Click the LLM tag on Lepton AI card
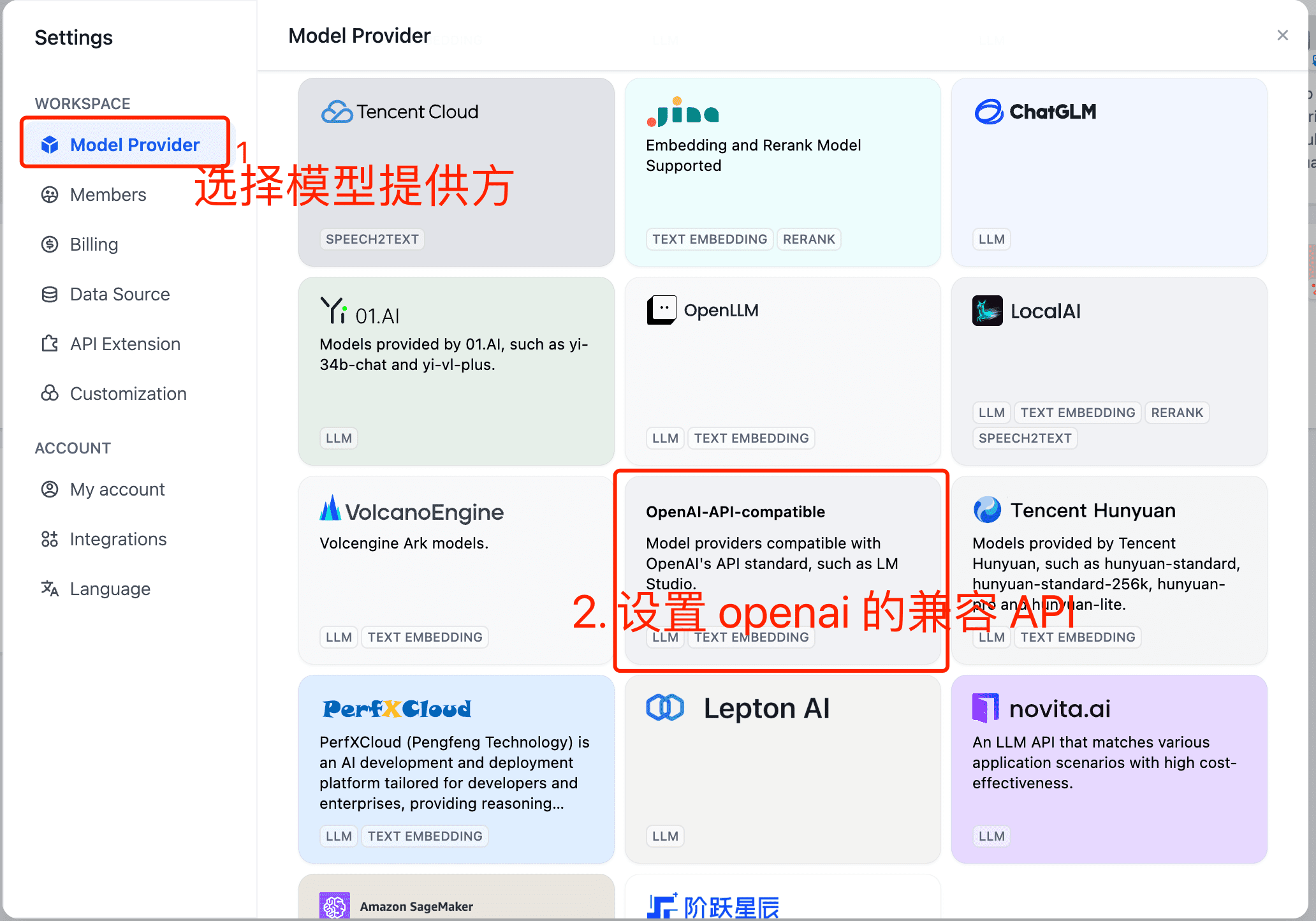This screenshot has width=1316, height=921. pos(665,836)
